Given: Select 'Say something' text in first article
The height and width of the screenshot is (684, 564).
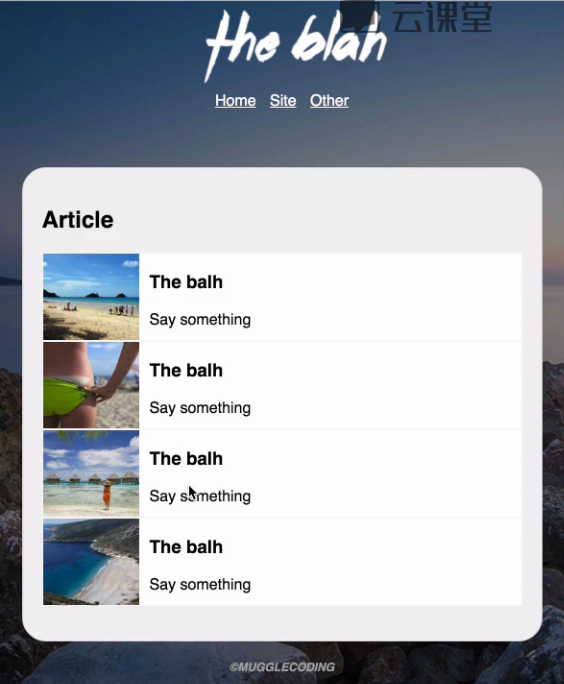Looking at the screenshot, I should pos(200,320).
